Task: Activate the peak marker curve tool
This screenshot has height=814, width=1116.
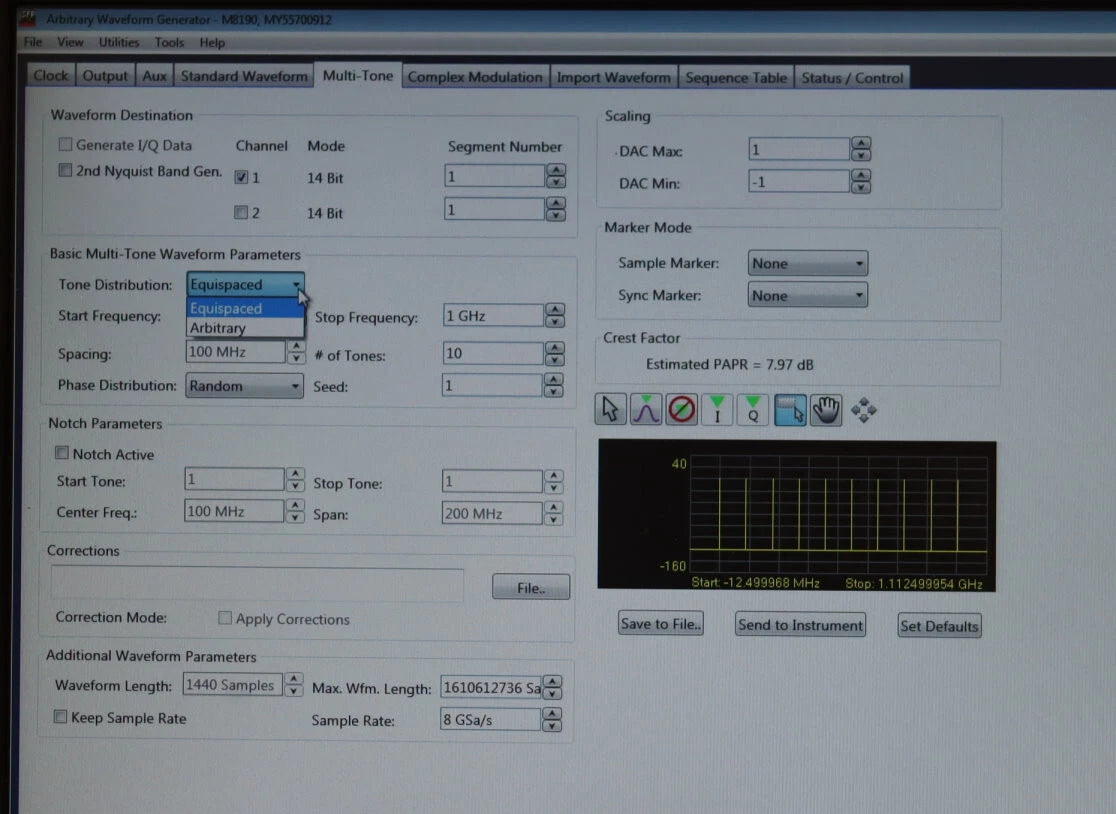Action: (646, 409)
